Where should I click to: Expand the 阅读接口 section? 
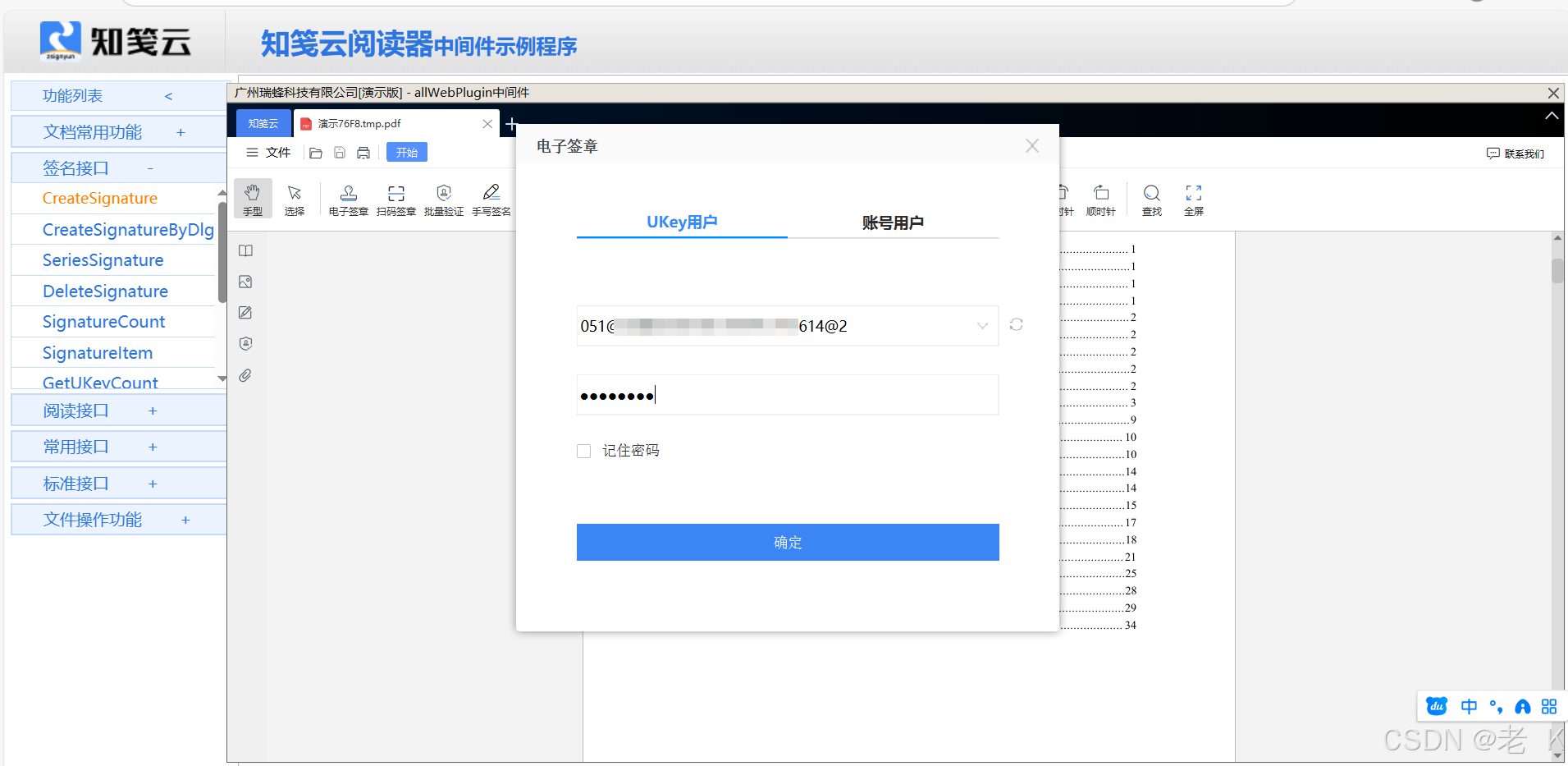pyautogui.click(x=153, y=411)
